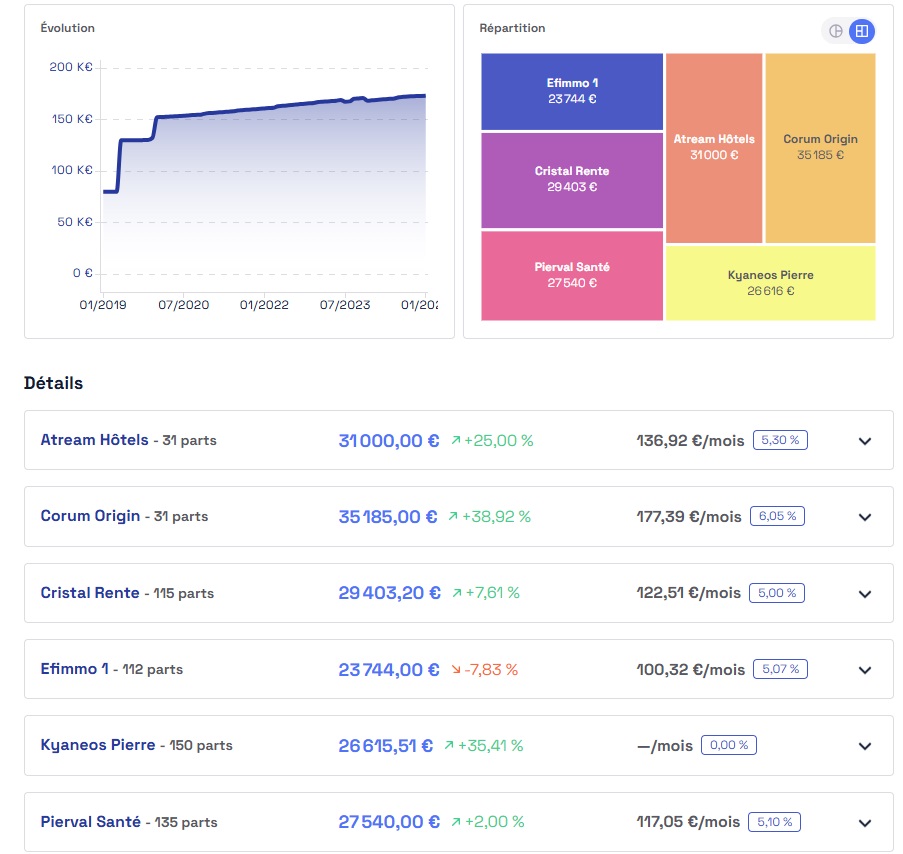Open the Pierval Santé details link
This screenshot has width=903, height=854.
coord(90,822)
